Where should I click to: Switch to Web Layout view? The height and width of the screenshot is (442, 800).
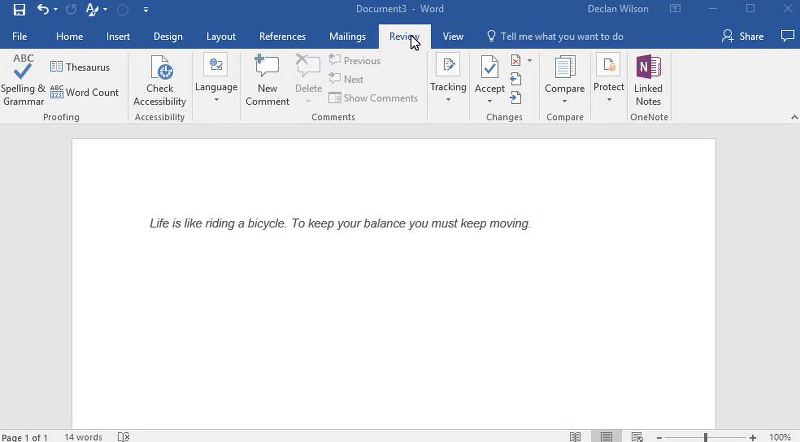636,437
